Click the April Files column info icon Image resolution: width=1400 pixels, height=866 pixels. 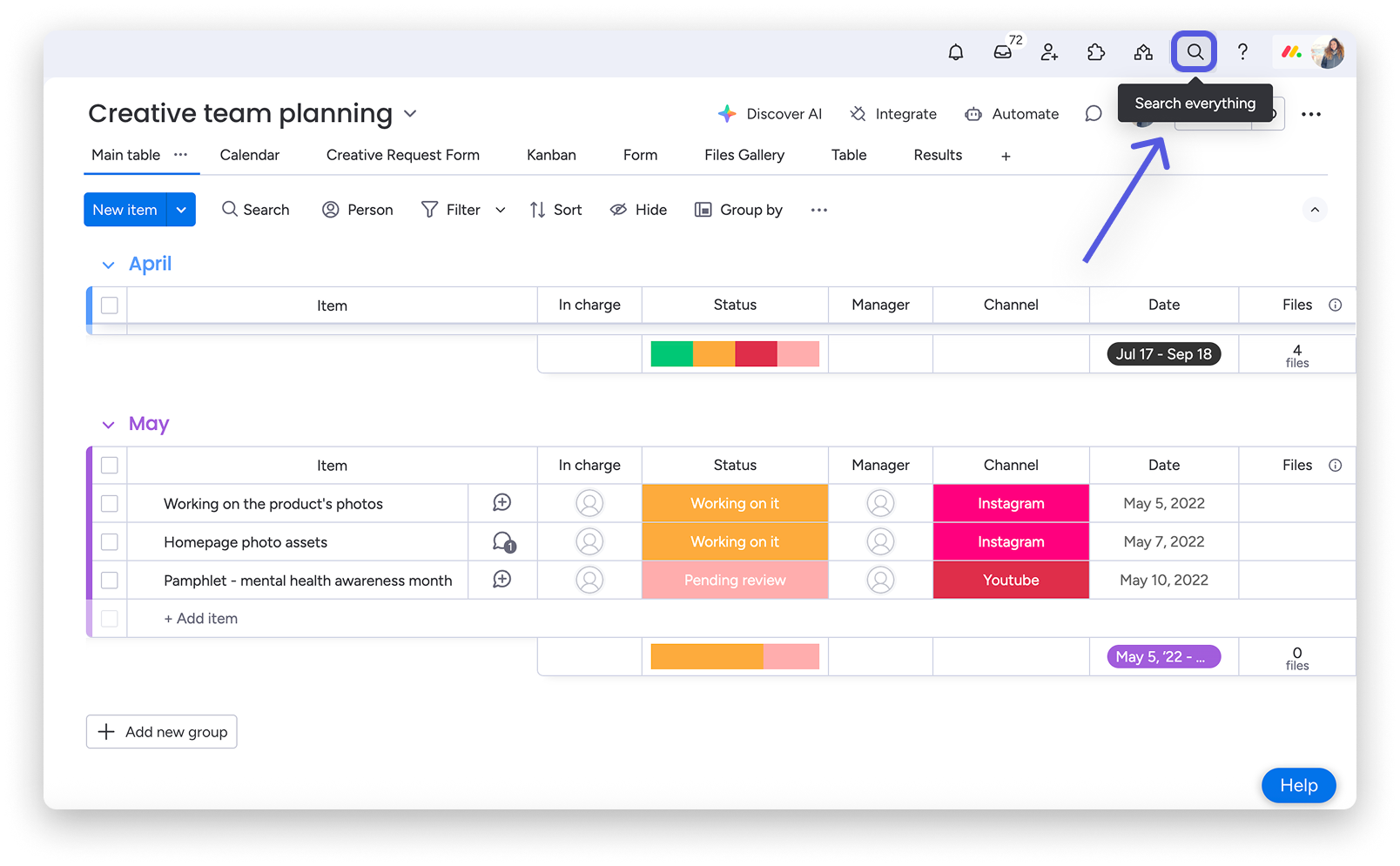[x=1335, y=305]
